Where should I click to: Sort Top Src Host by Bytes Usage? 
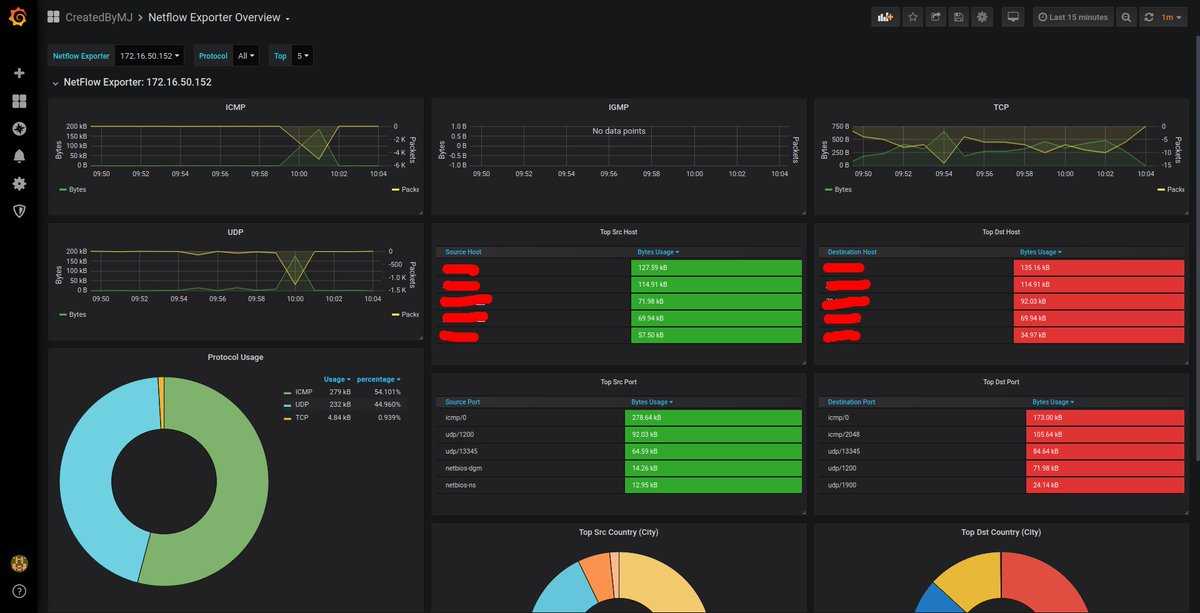click(x=658, y=252)
